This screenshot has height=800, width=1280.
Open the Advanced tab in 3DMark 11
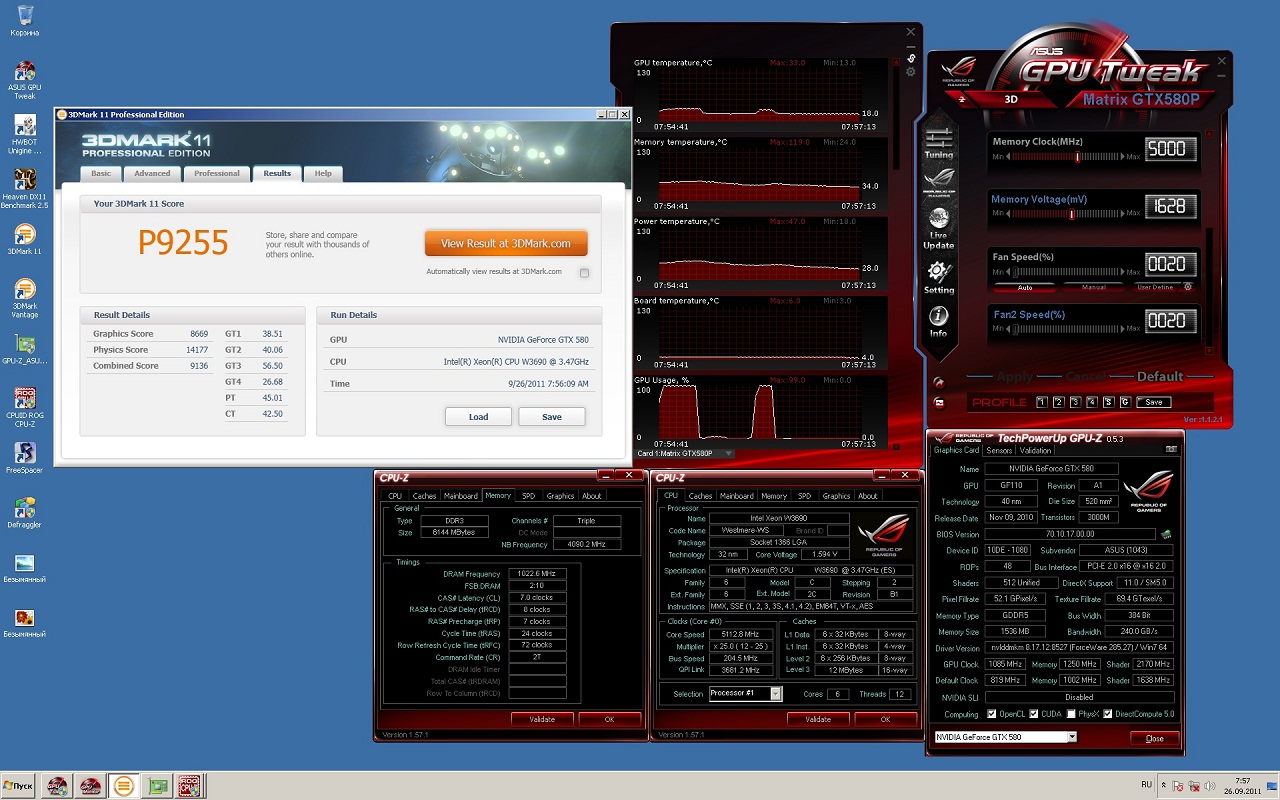tap(152, 173)
